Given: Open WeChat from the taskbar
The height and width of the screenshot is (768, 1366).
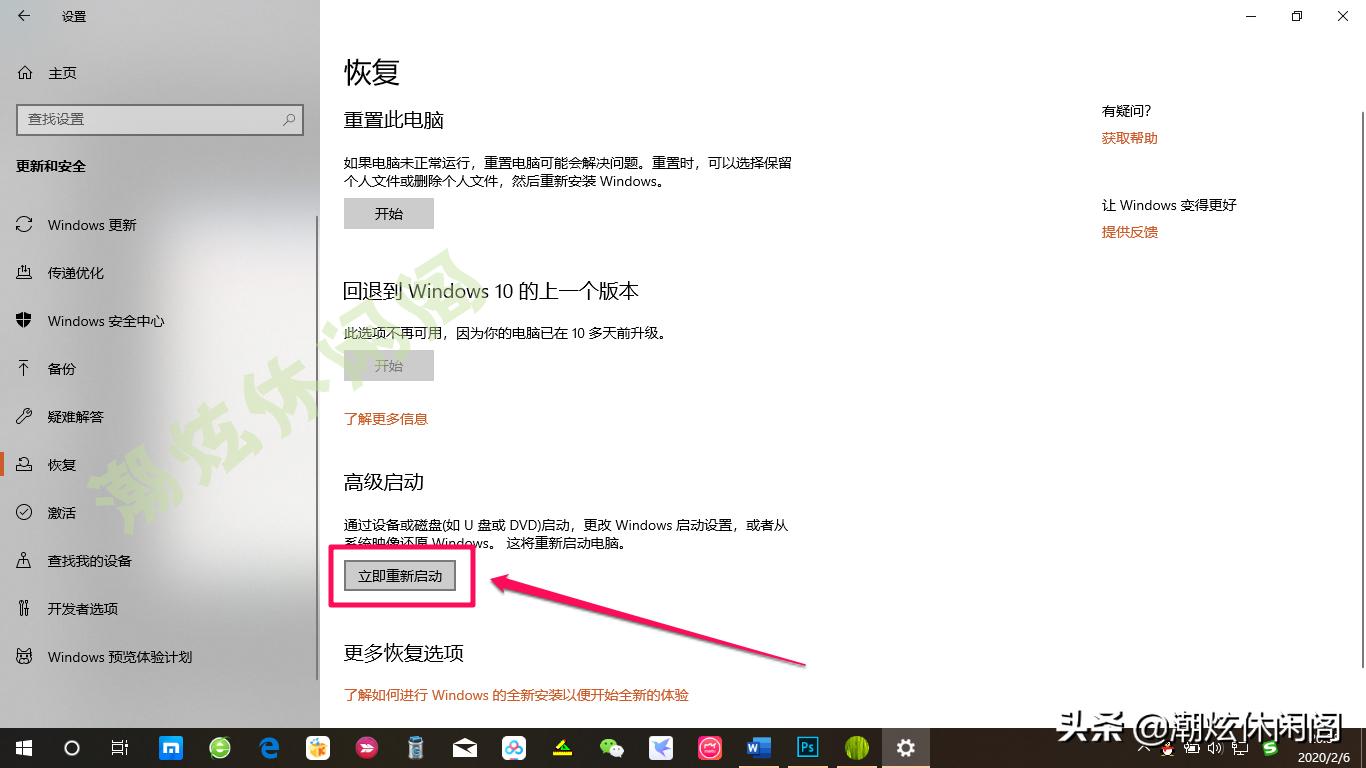Looking at the screenshot, I should [612, 748].
